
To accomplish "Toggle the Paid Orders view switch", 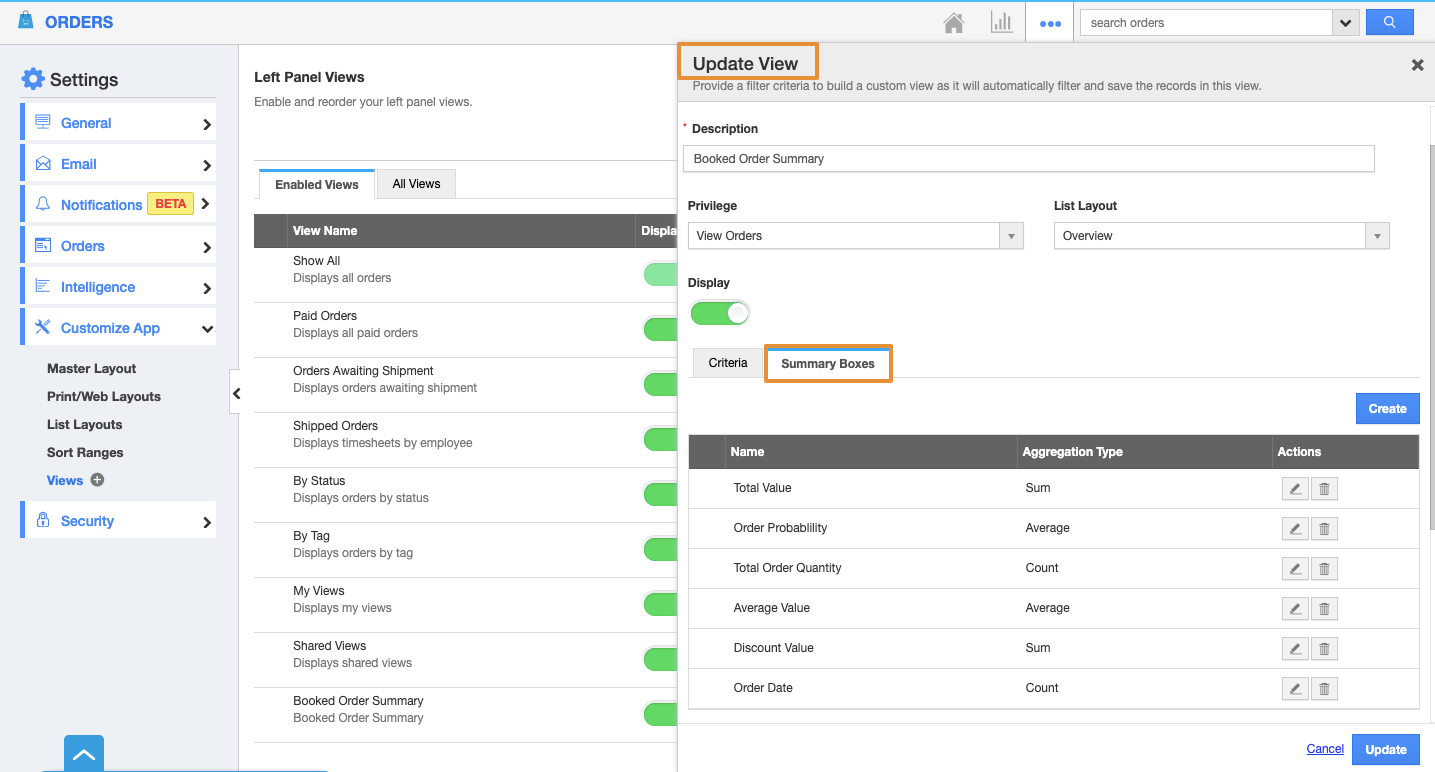I will 660,329.
